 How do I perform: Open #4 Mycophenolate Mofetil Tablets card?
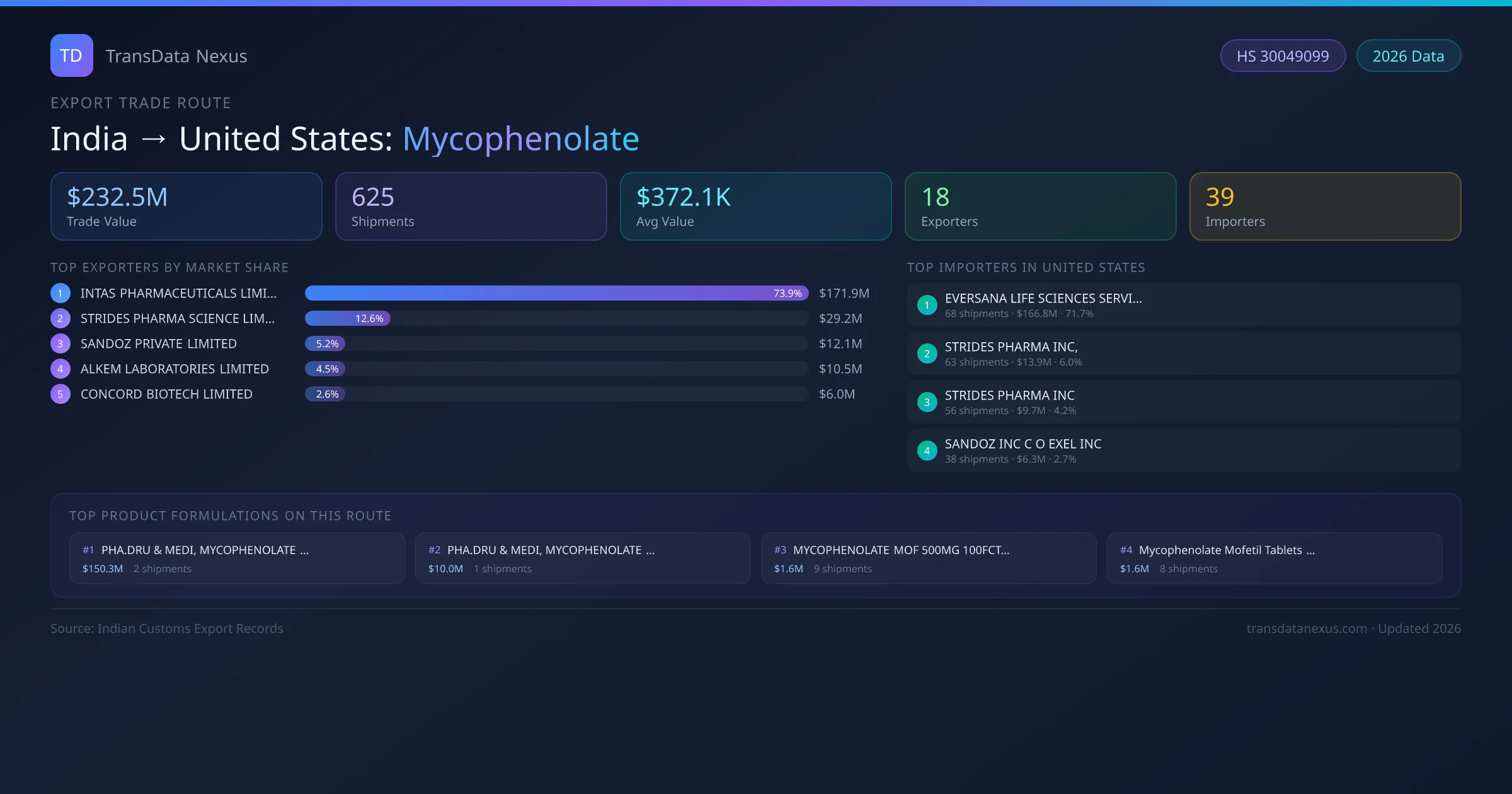click(x=1274, y=558)
